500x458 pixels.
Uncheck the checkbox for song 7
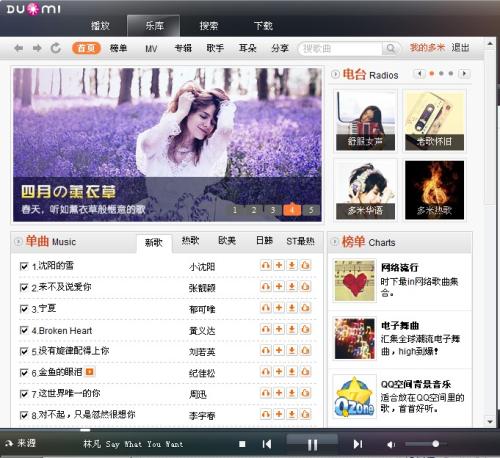click(24, 394)
